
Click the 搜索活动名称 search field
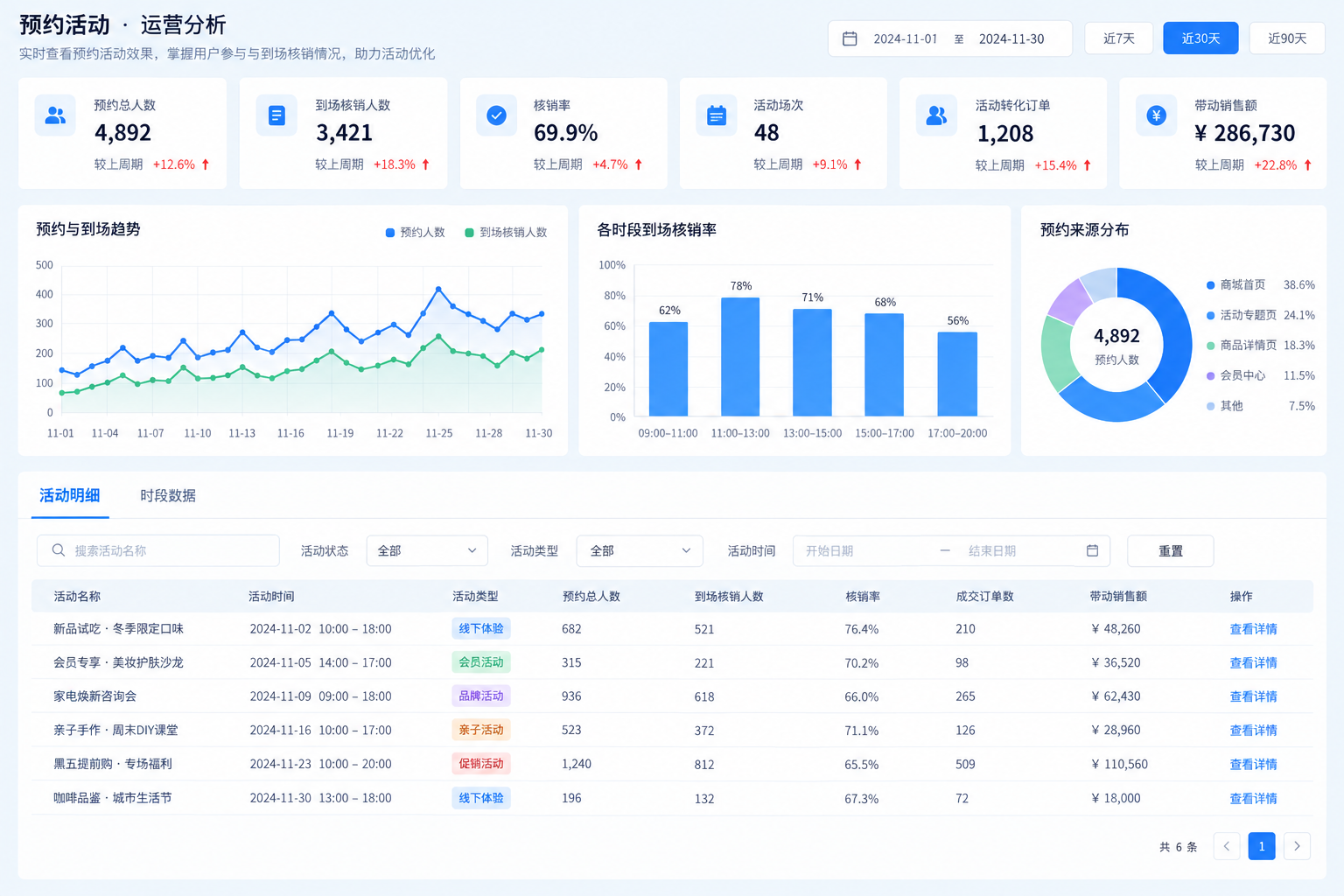(158, 550)
